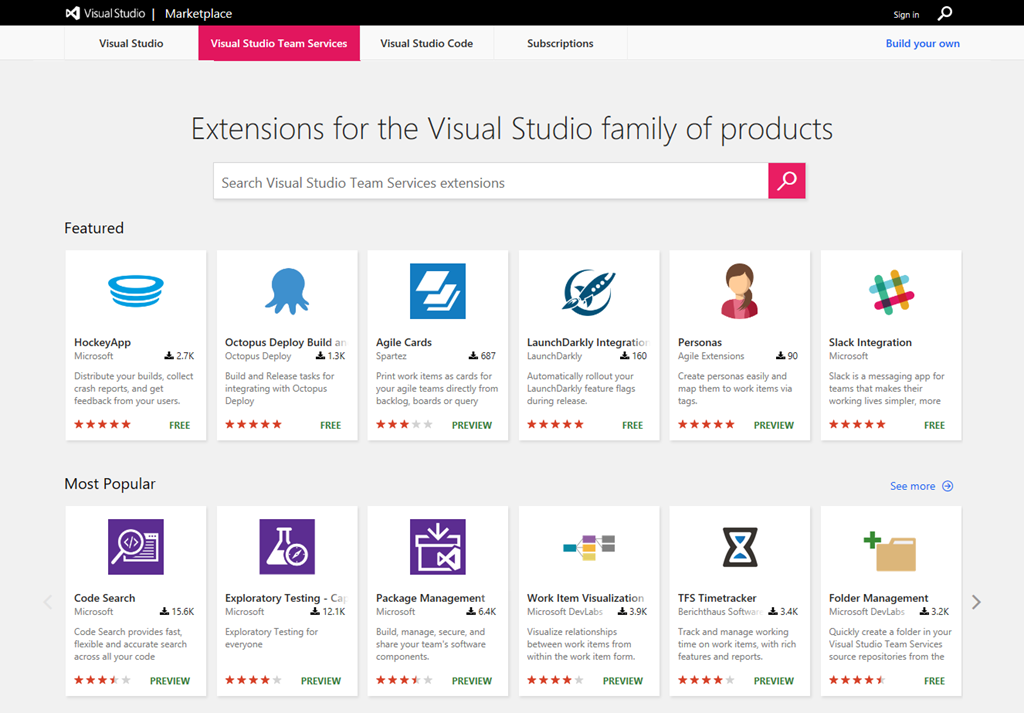Open the Slack Integration hashtag icon
The image size is (1024, 713).
891,292
